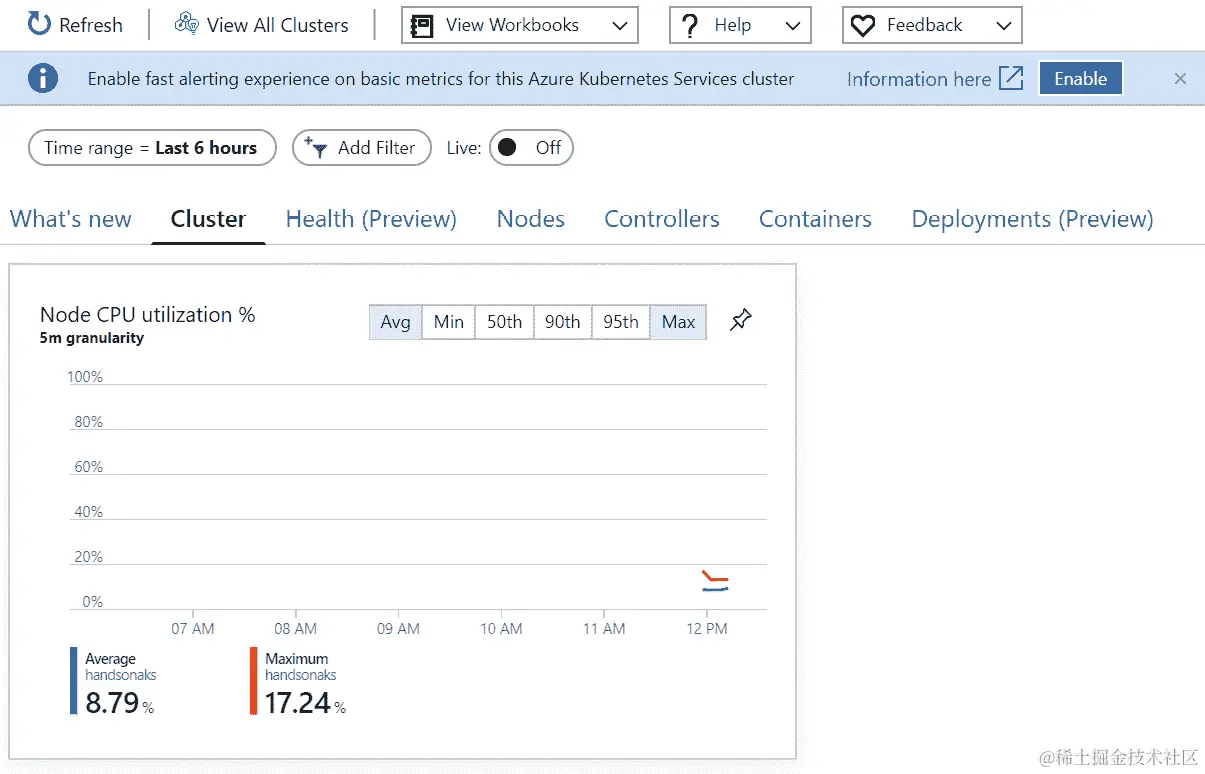This screenshot has width=1205, height=774.
Task: Toggle Live data switch on
Action: point(531,148)
